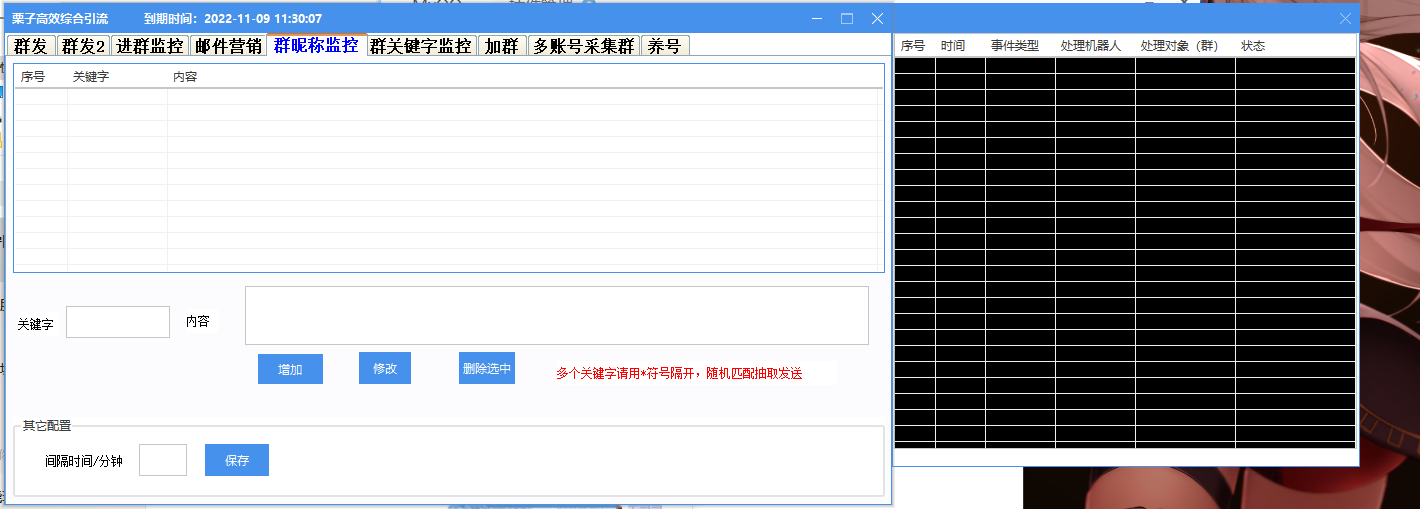
Task: Open the 邮件营销 tab
Action: pyautogui.click(x=228, y=46)
